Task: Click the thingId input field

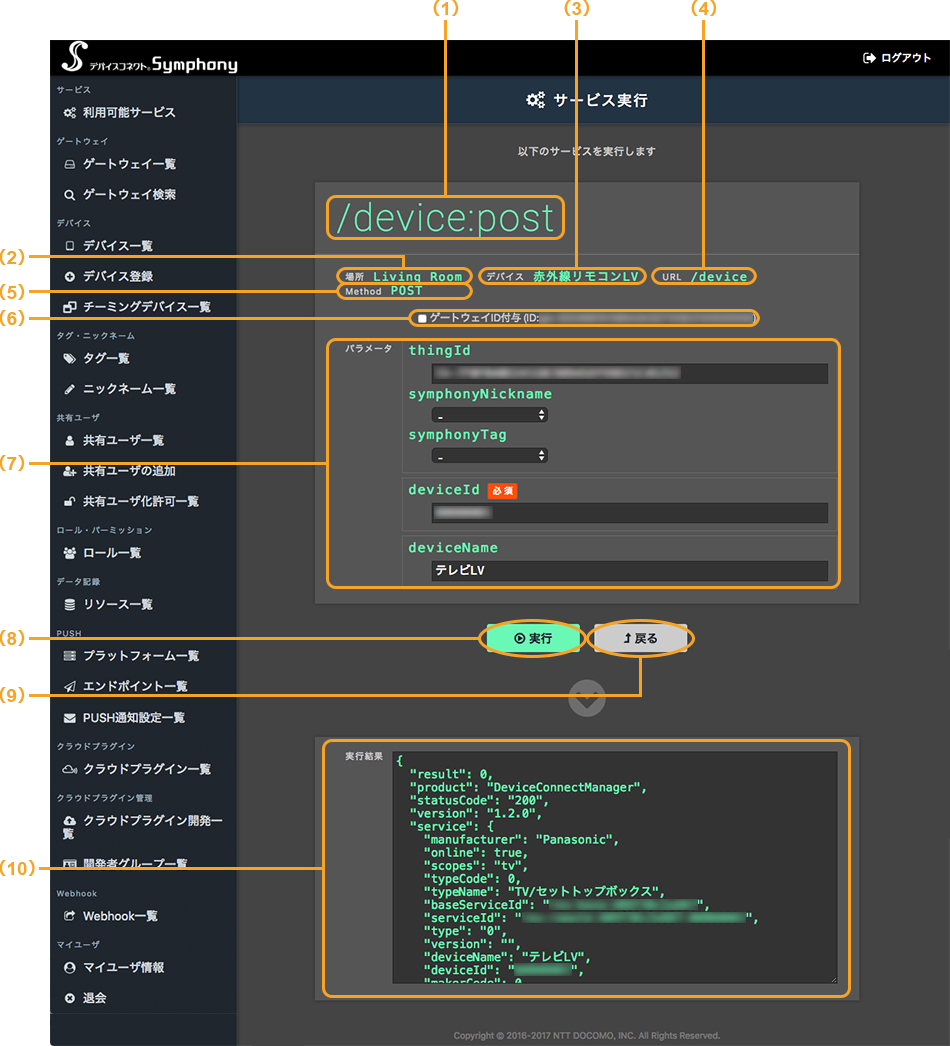Action: click(629, 373)
